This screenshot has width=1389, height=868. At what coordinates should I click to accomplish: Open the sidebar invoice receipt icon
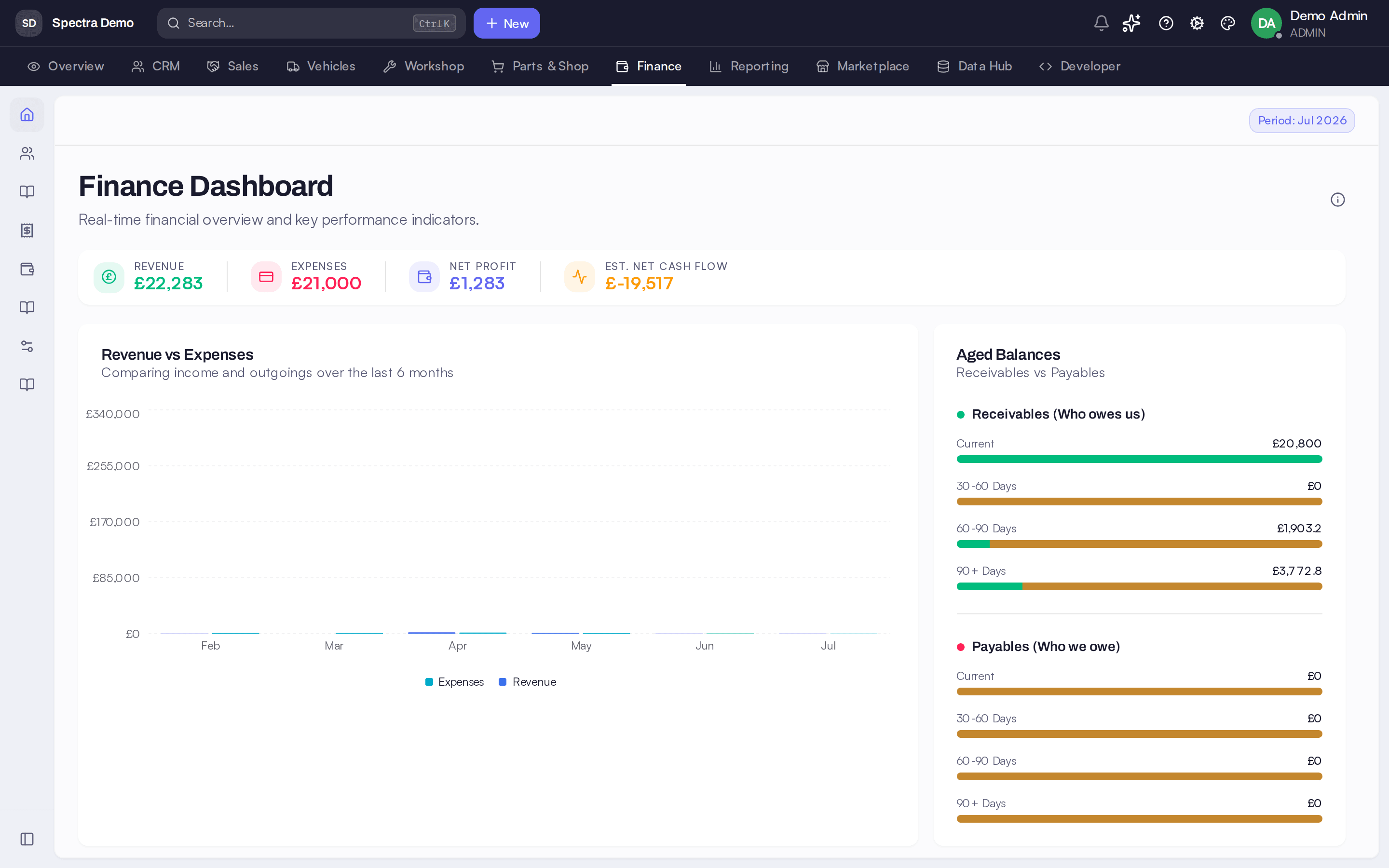(x=27, y=230)
